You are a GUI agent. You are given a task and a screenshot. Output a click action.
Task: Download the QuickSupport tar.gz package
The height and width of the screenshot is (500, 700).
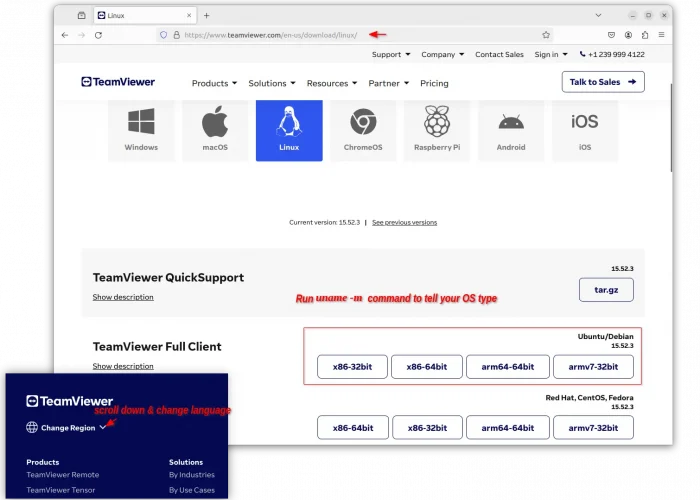[x=606, y=290]
